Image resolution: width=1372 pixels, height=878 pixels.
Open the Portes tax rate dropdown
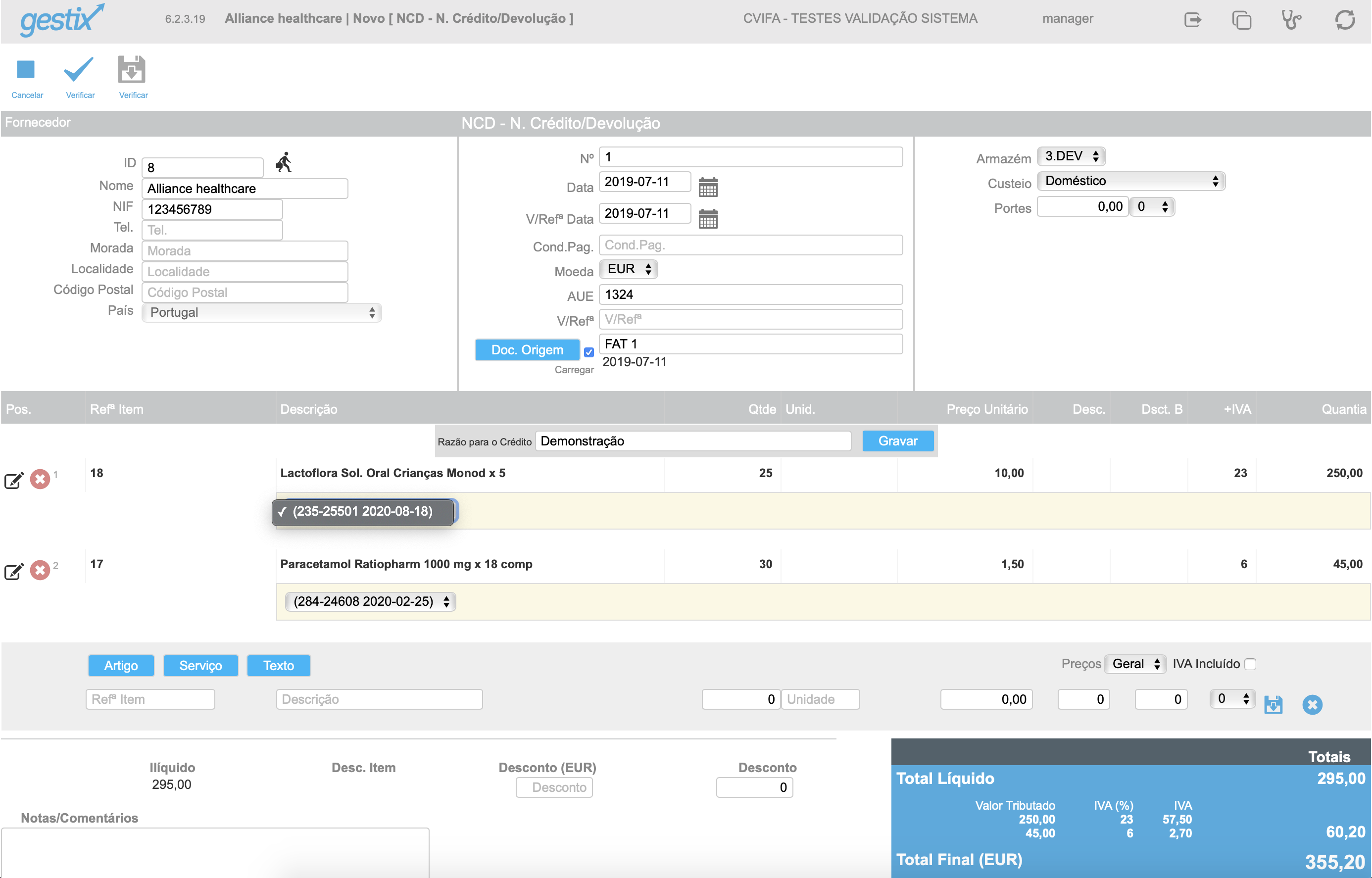pyautogui.click(x=1153, y=207)
